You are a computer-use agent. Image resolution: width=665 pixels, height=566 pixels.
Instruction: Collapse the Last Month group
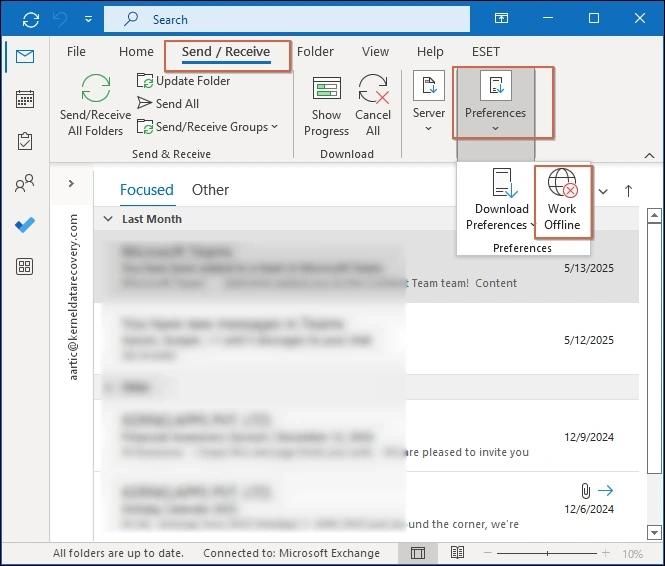[x=108, y=219]
